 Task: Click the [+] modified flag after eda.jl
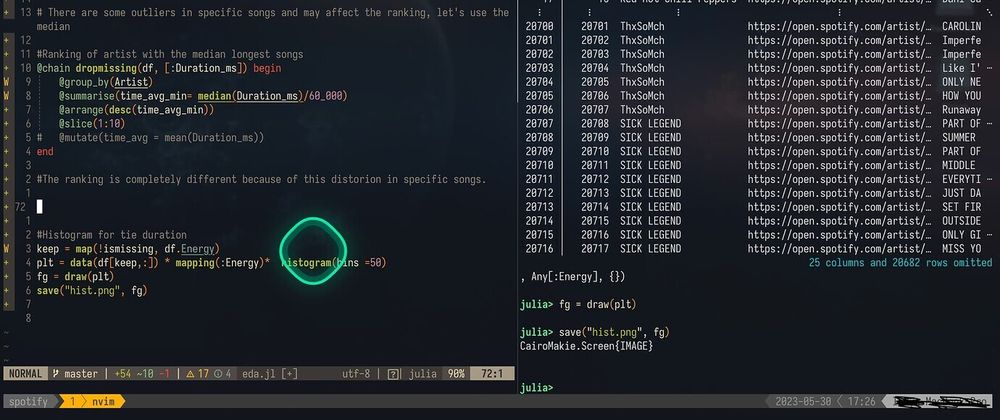pos(289,373)
